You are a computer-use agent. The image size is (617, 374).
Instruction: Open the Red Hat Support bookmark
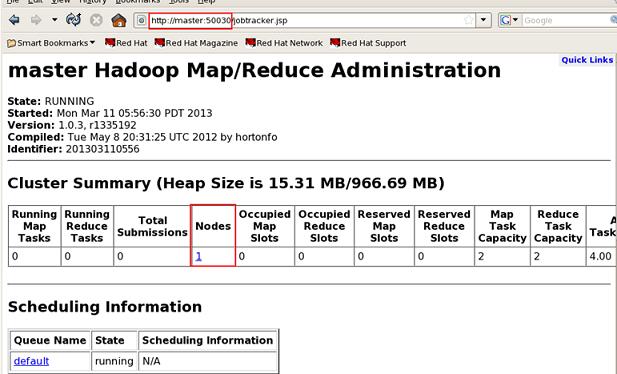pos(368,43)
